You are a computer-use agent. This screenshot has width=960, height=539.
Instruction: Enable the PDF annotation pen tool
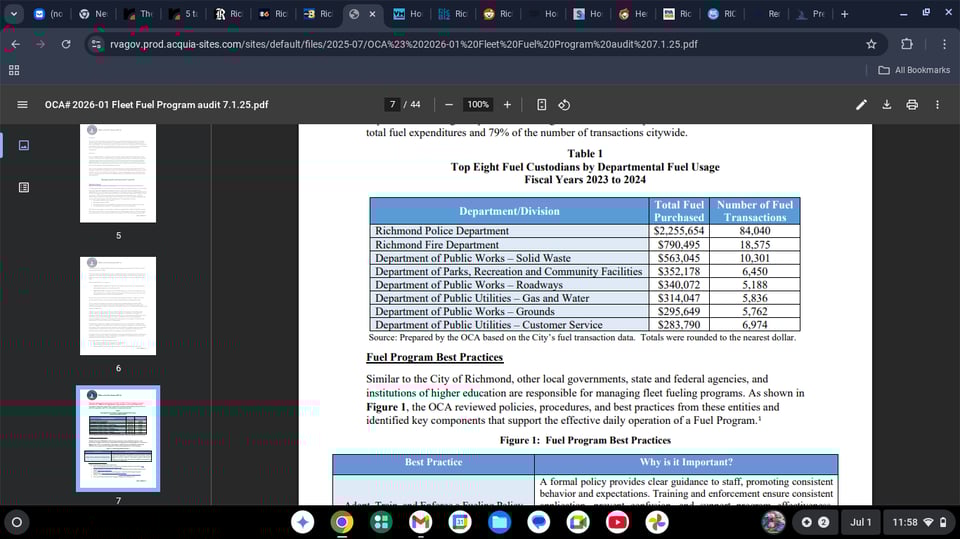point(861,105)
